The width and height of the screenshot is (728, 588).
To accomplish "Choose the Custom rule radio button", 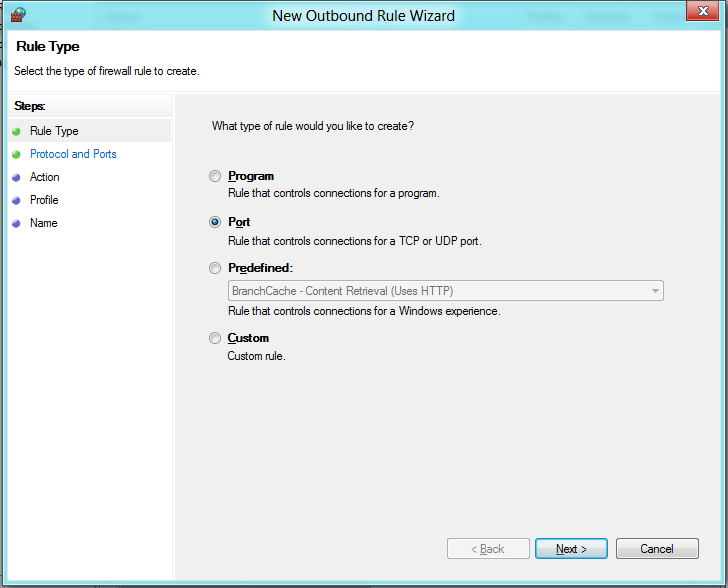I will click(x=215, y=338).
